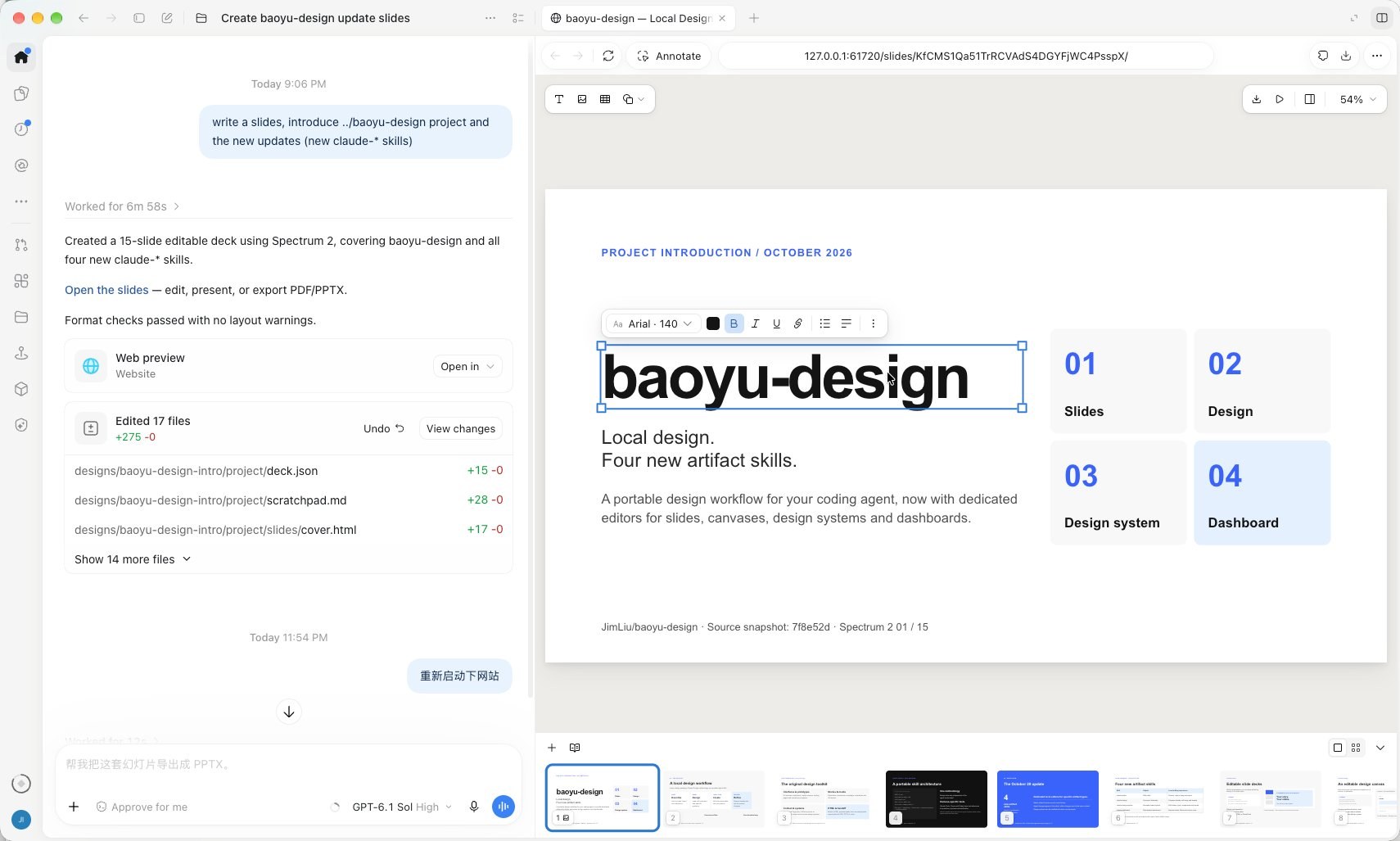Click the download icon in address bar row

pyautogui.click(x=1346, y=56)
